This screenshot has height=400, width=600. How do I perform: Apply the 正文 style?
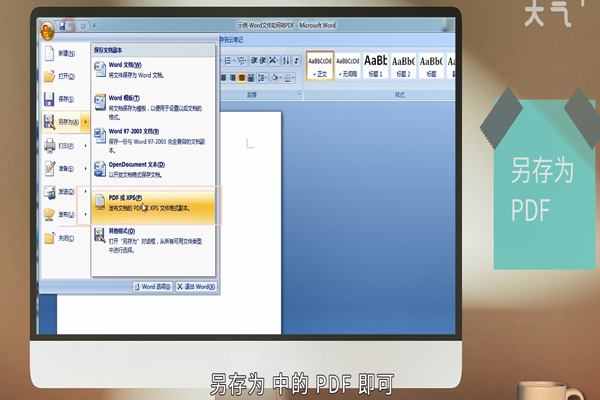click(x=320, y=66)
